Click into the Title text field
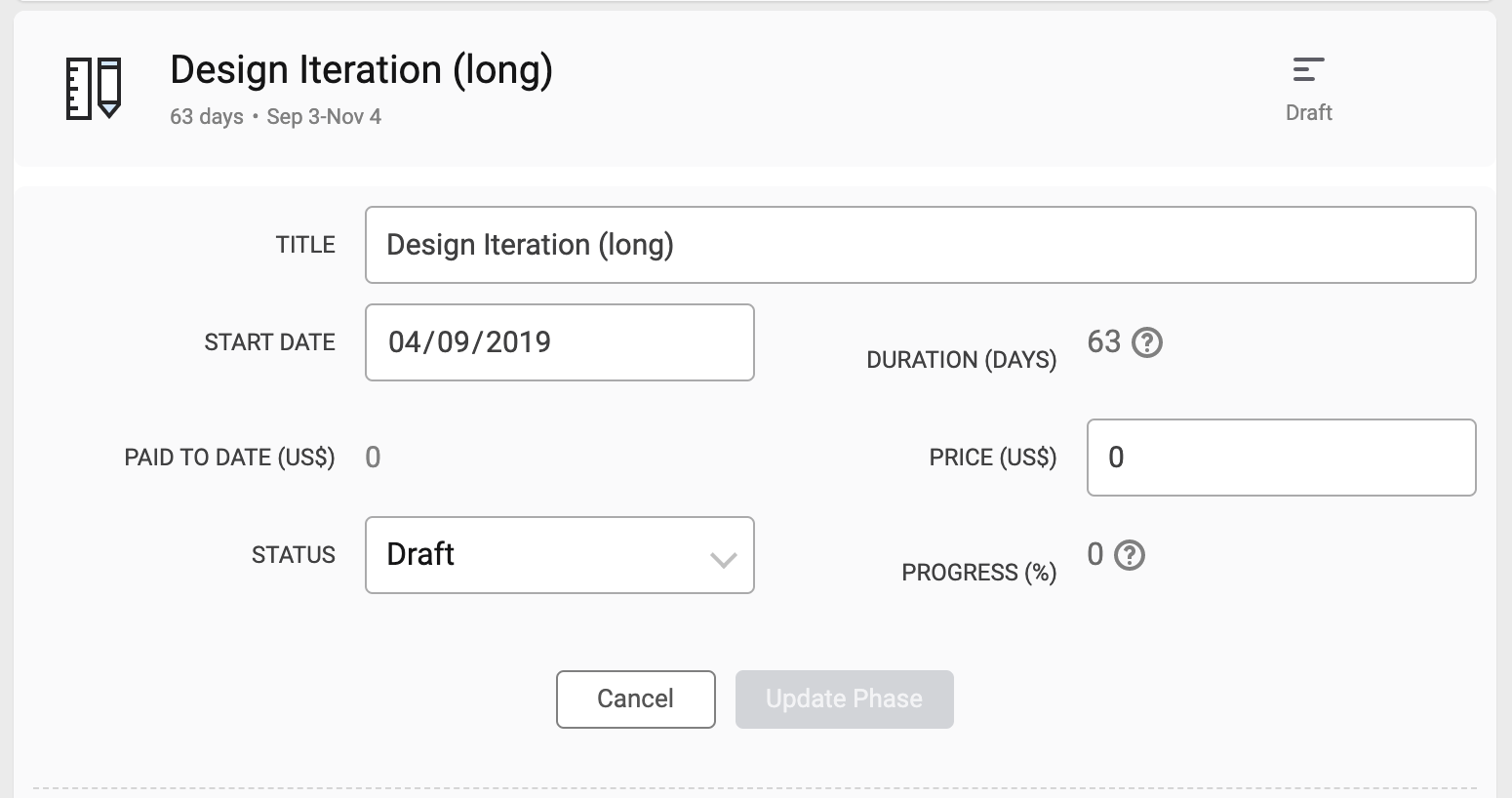 click(920, 245)
